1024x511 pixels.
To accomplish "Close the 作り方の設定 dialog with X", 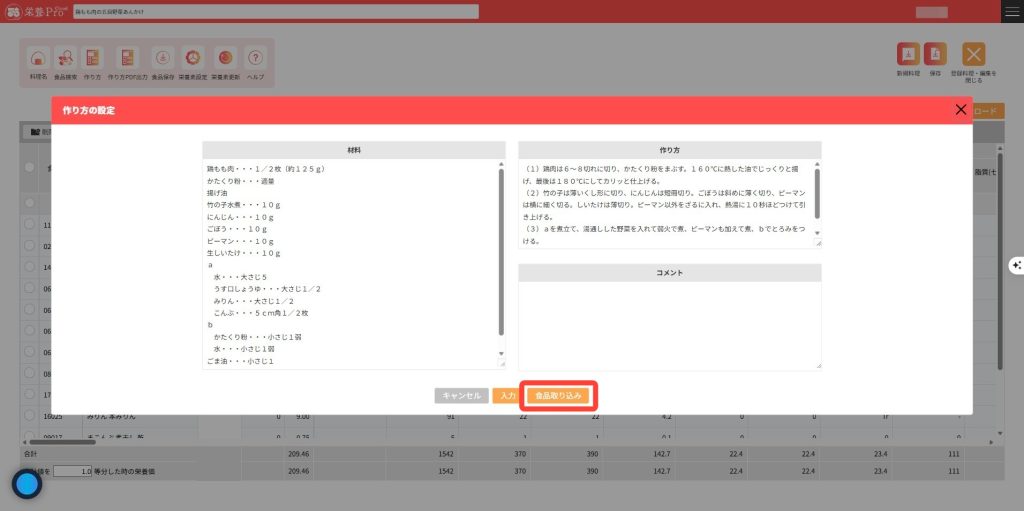I will point(961,110).
